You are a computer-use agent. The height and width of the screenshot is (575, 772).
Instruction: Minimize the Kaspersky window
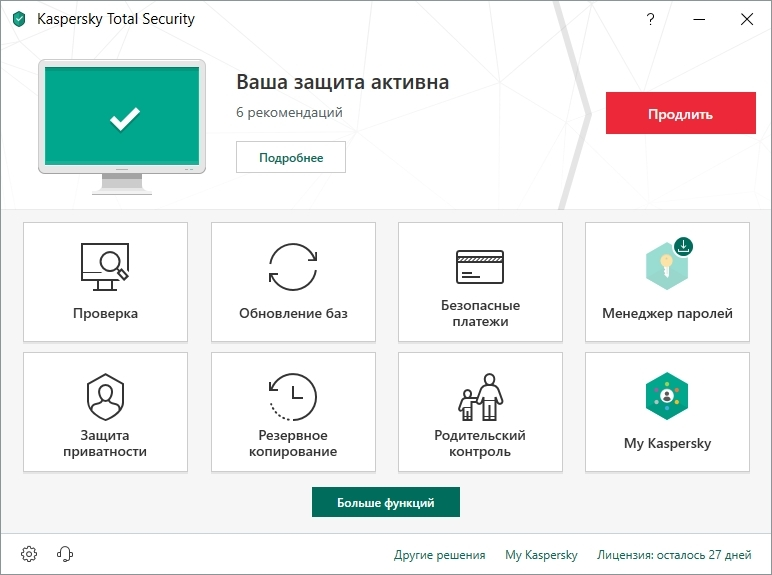click(x=699, y=19)
